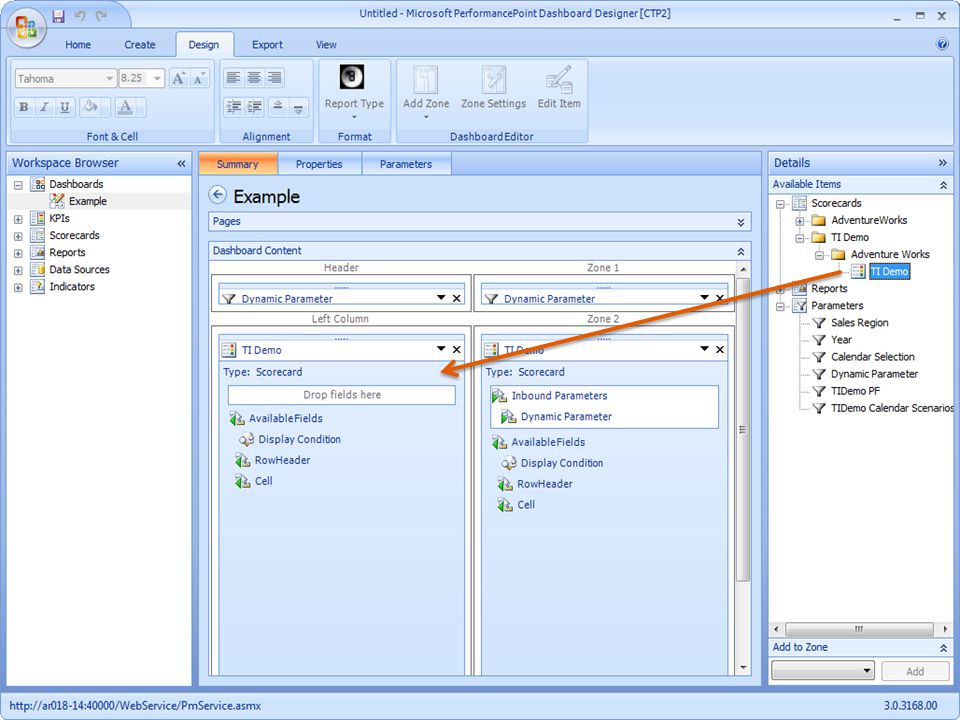Viewport: 960px width, 720px height.
Task: Toggle Italic formatting
Action: point(44,107)
